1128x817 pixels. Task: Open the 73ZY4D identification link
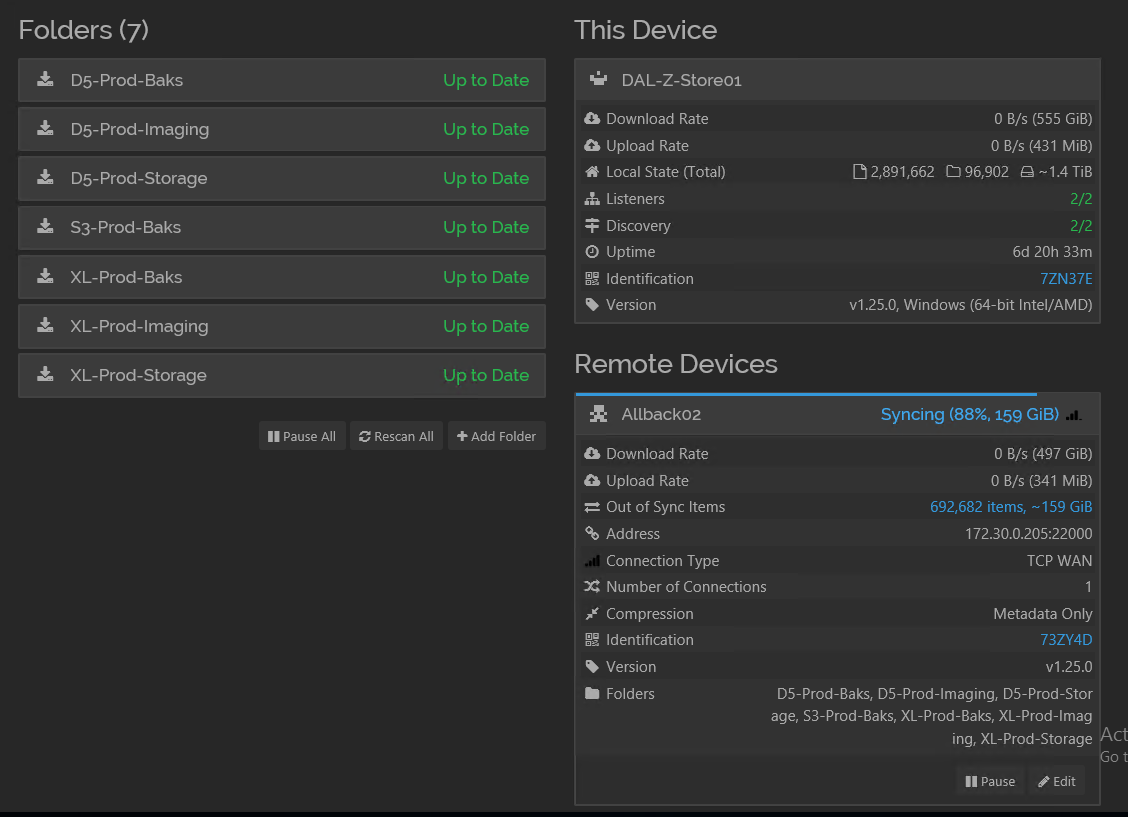1066,639
